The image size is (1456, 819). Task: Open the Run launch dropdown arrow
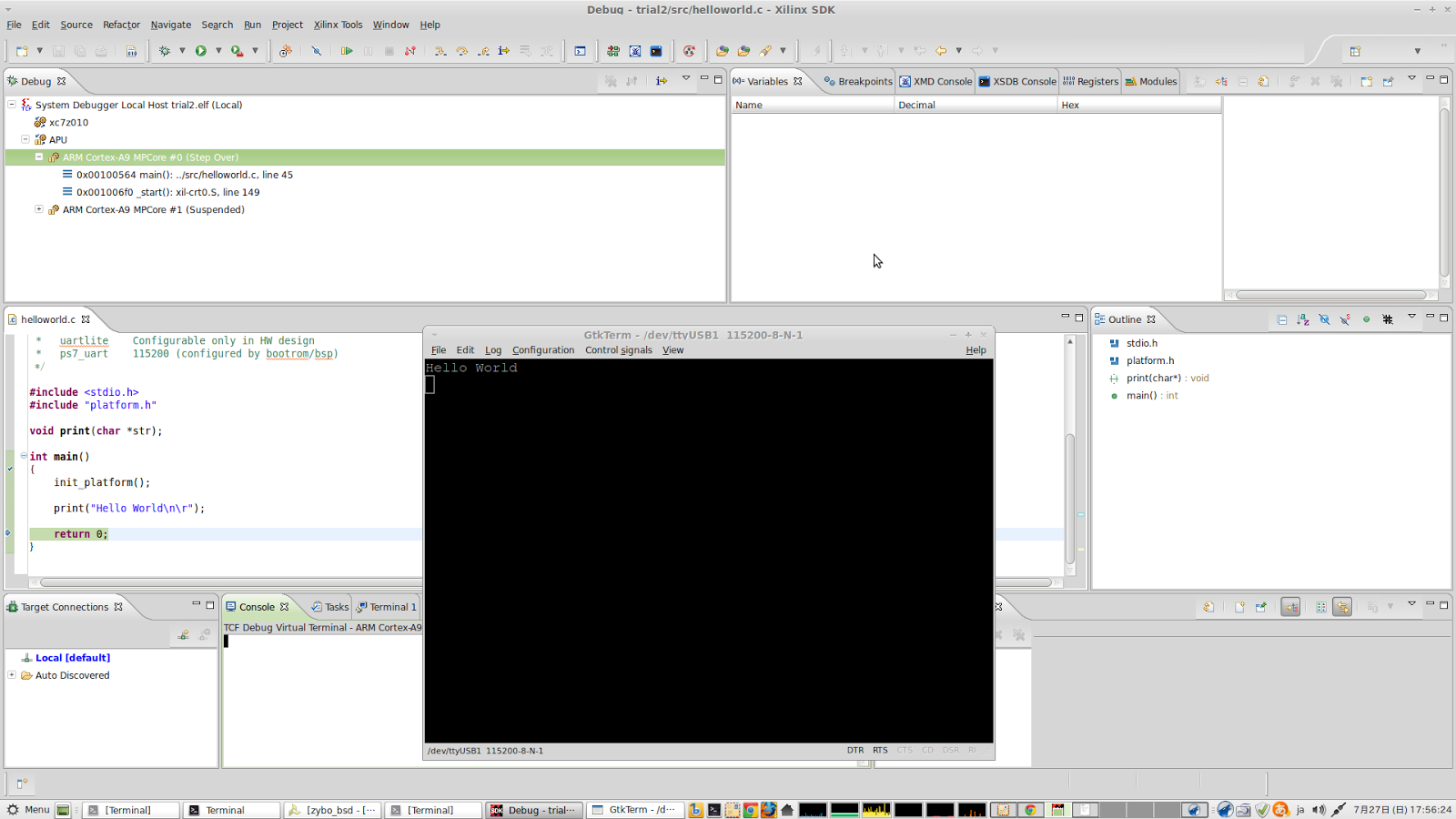[x=218, y=51]
